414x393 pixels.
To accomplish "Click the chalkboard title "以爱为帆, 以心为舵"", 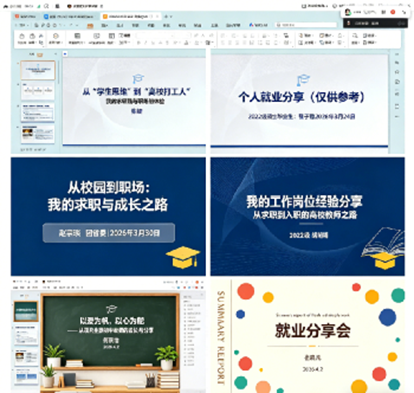I will pos(112,321).
